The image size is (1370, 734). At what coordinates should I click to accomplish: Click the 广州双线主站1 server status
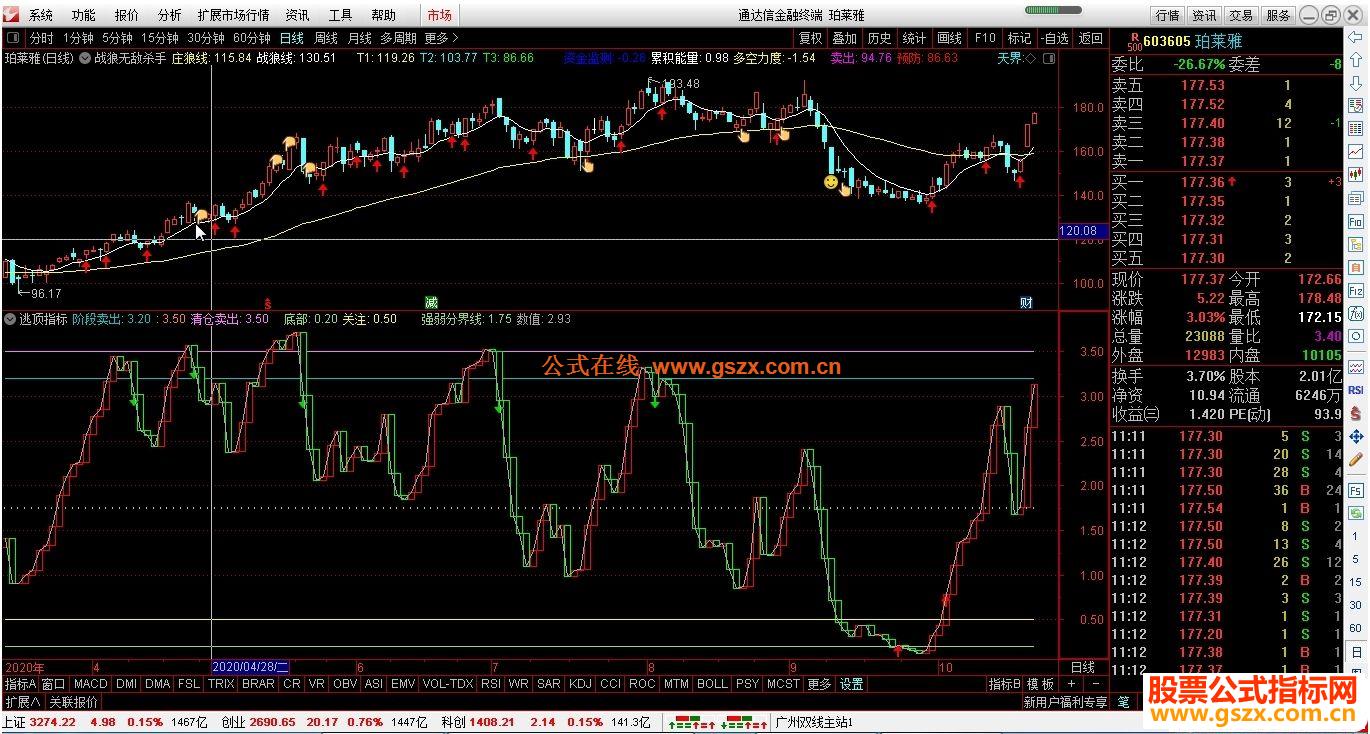click(x=814, y=722)
